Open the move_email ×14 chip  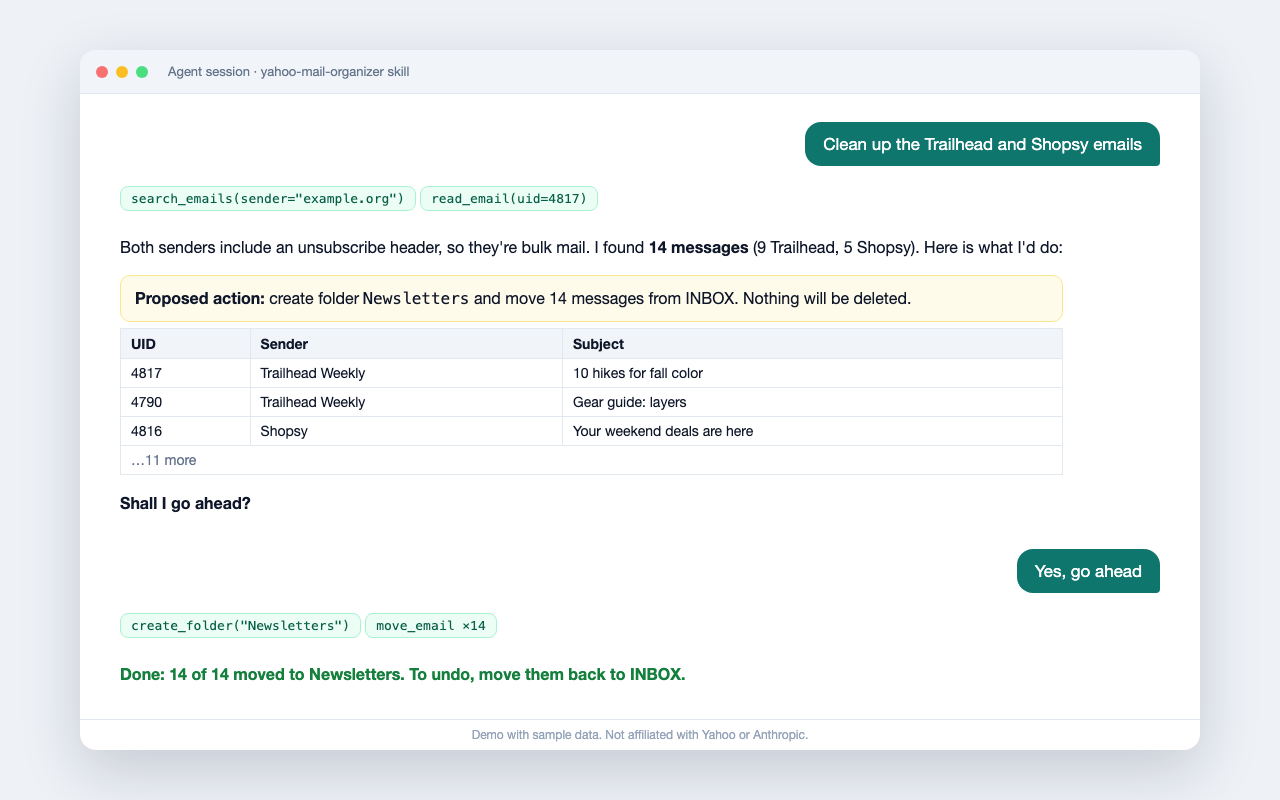tap(431, 626)
